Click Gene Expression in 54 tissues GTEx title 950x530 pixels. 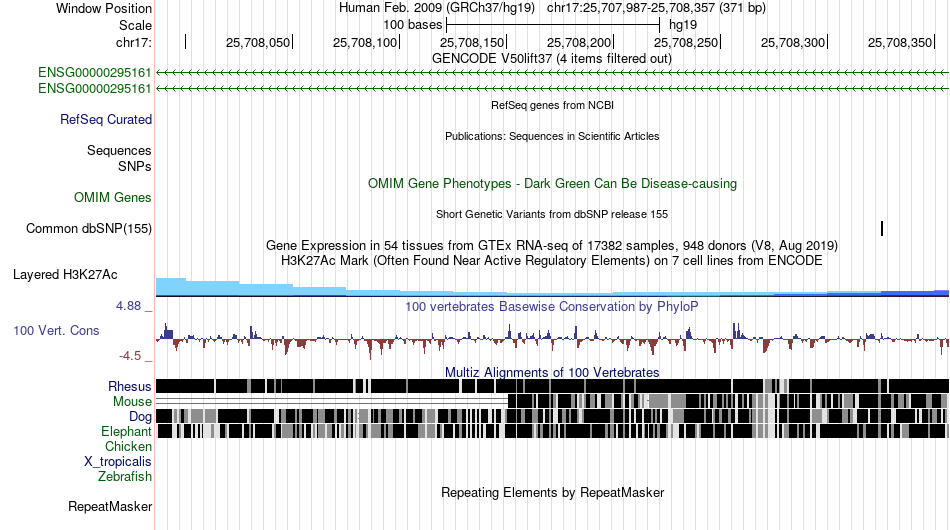(x=552, y=245)
